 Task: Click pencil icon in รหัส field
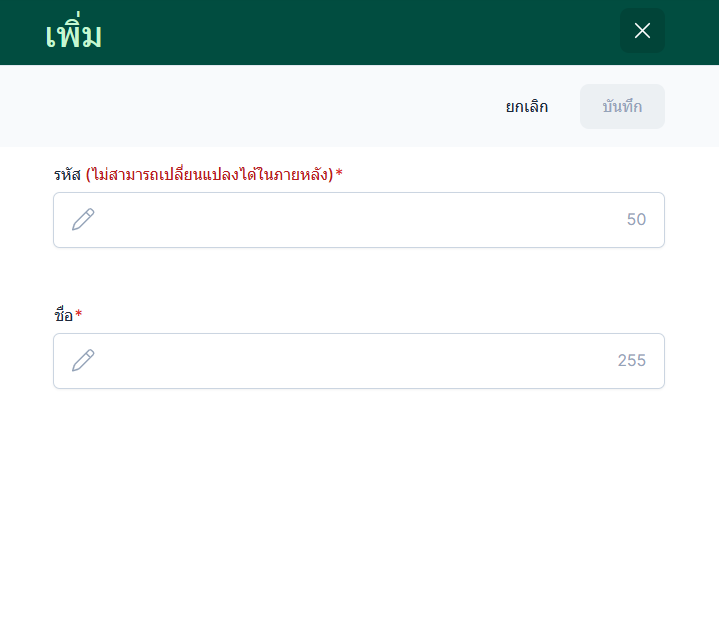point(83,220)
